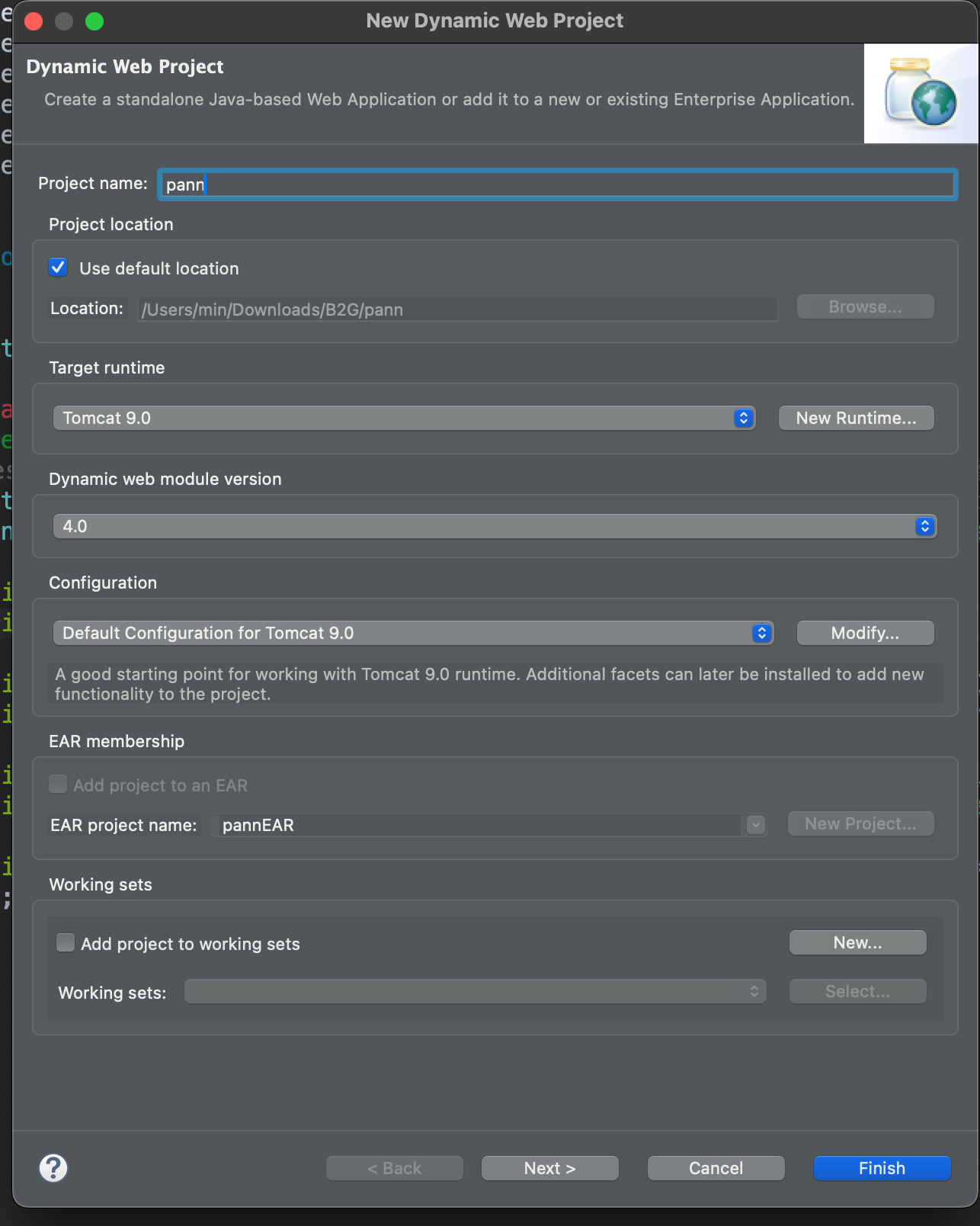The image size is (980, 1226).
Task: Click the New Project... EAR button
Action: pyautogui.click(x=861, y=823)
